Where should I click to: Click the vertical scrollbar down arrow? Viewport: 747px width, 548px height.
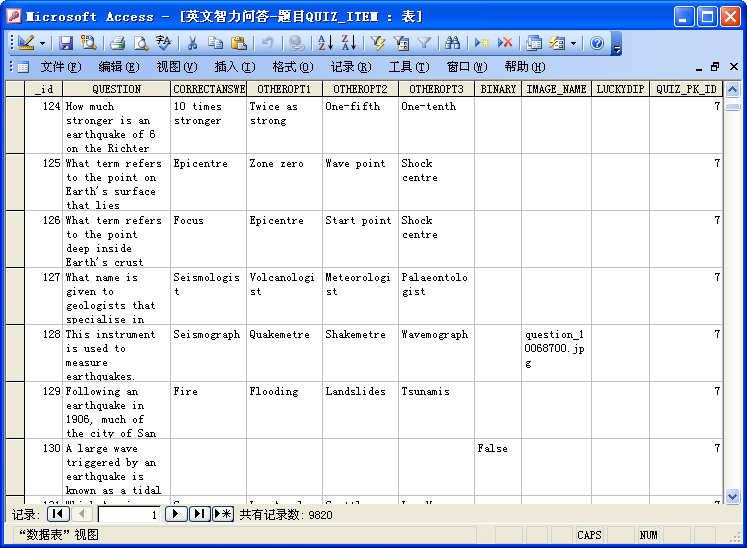(732, 497)
